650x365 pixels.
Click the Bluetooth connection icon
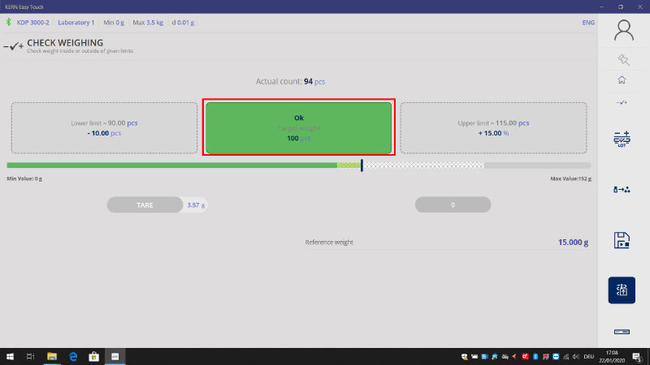[x=8, y=22]
